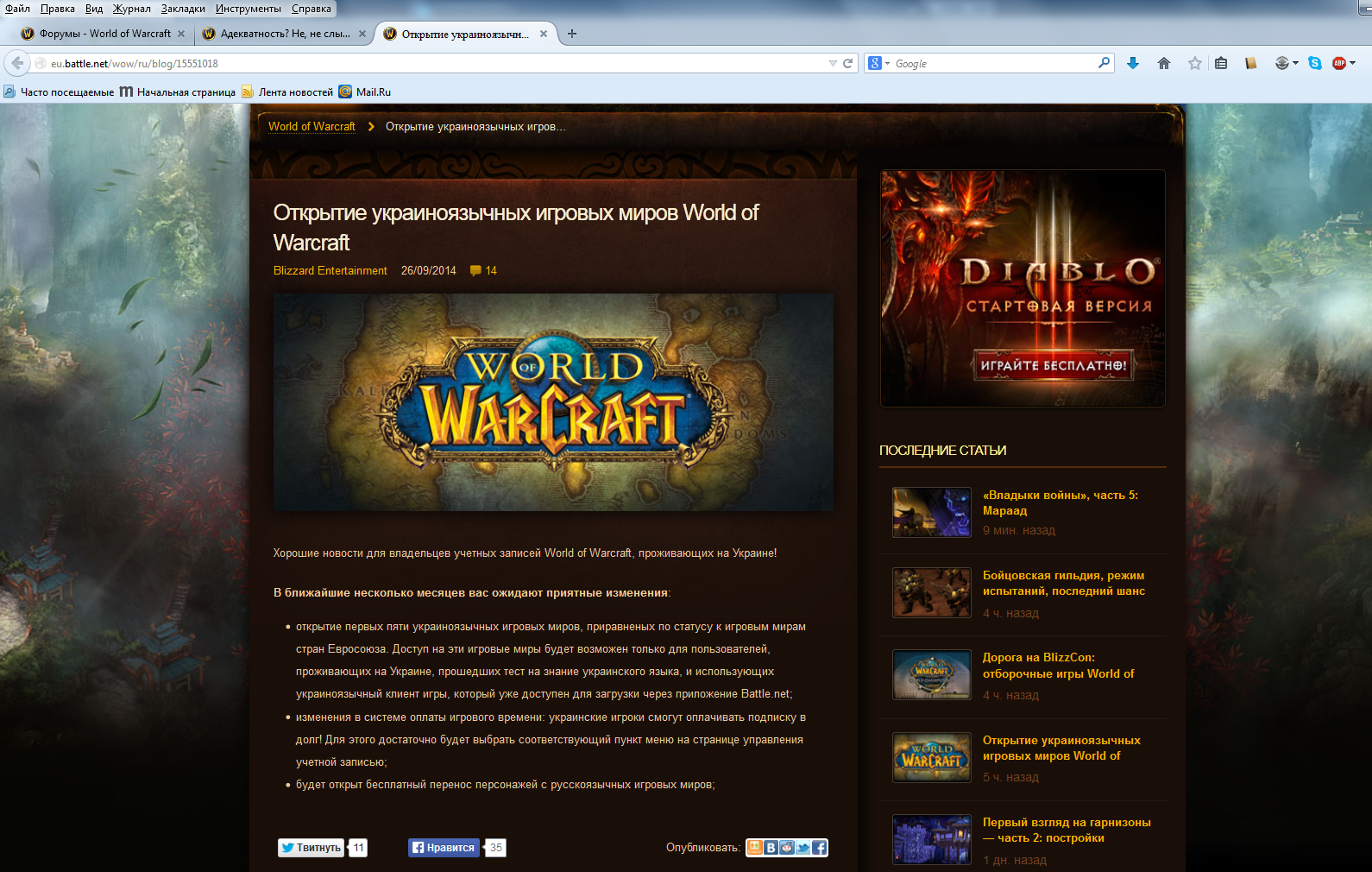Click the Diablo III ИГРАЙТЕ БЕСПЛАТНО! button

coord(1054,365)
